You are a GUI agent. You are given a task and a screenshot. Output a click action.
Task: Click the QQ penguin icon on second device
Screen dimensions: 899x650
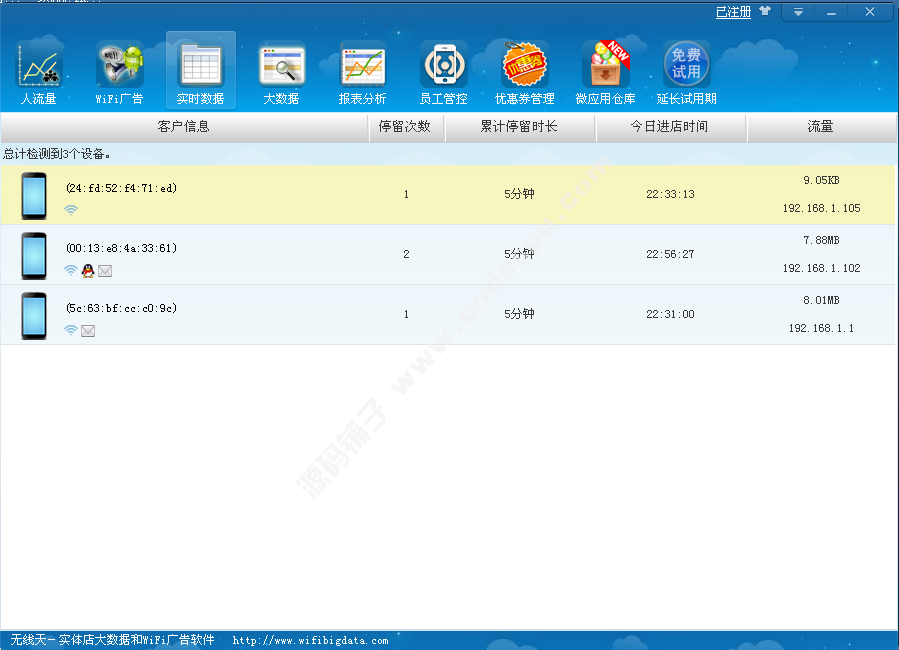88,271
